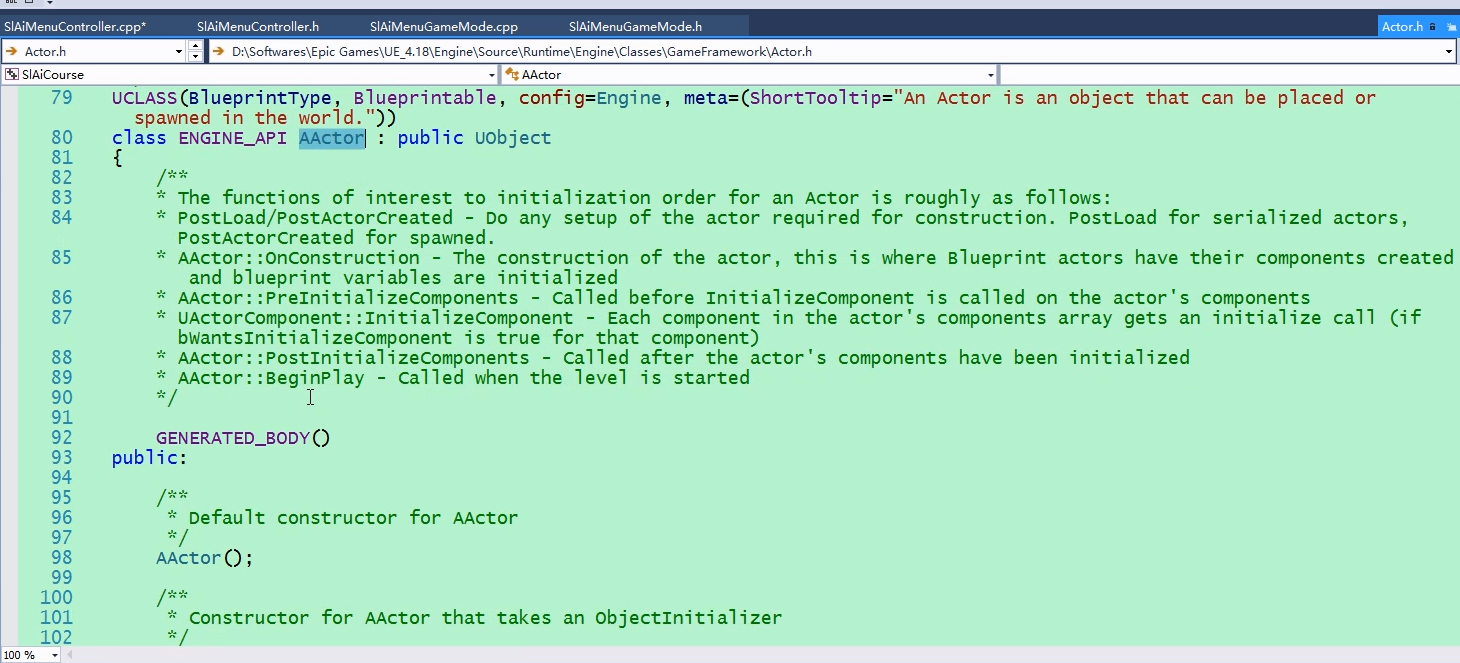Click 'AActor::PreInitializeComponents' comment text
Viewport: 1460px width, 663px height.
348,298
